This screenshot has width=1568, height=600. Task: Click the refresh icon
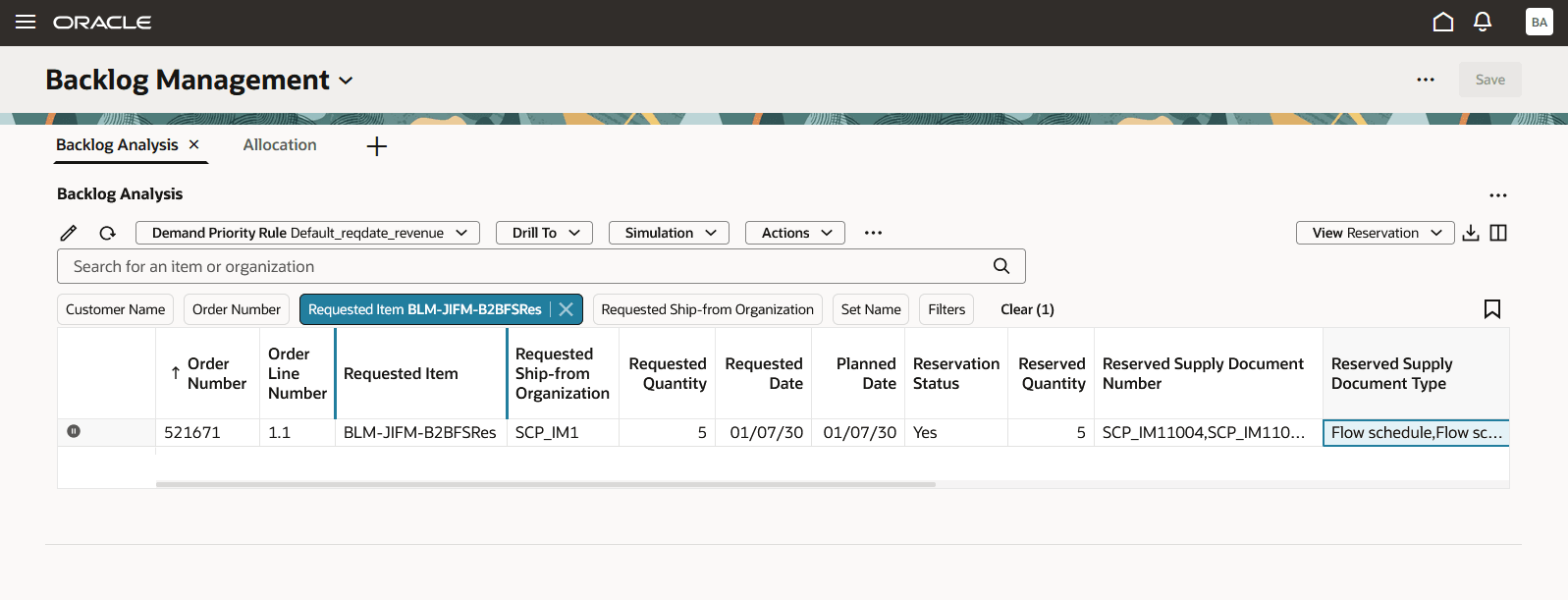[108, 233]
